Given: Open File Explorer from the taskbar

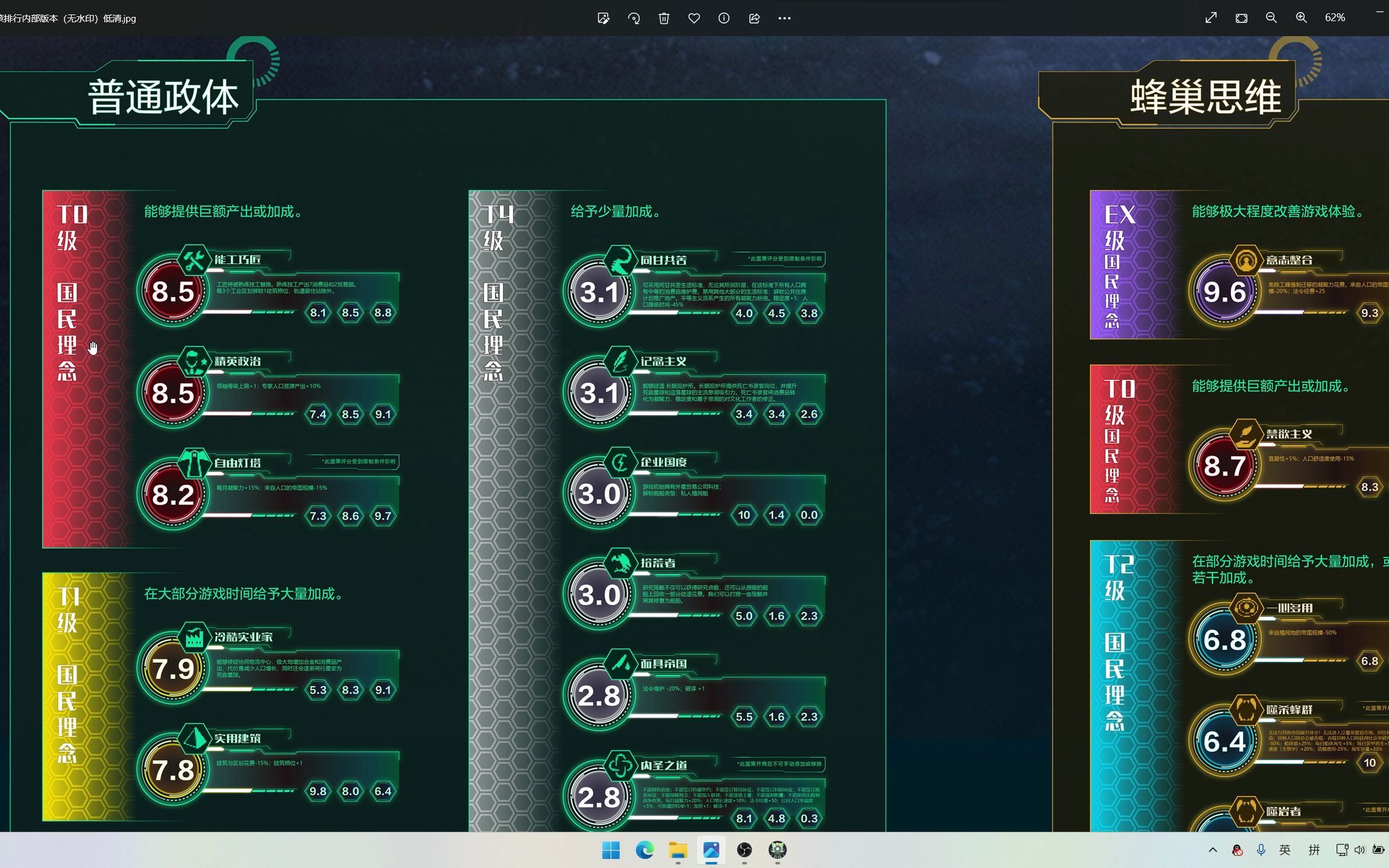Looking at the screenshot, I should pyautogui.click(x=678, y=850).
